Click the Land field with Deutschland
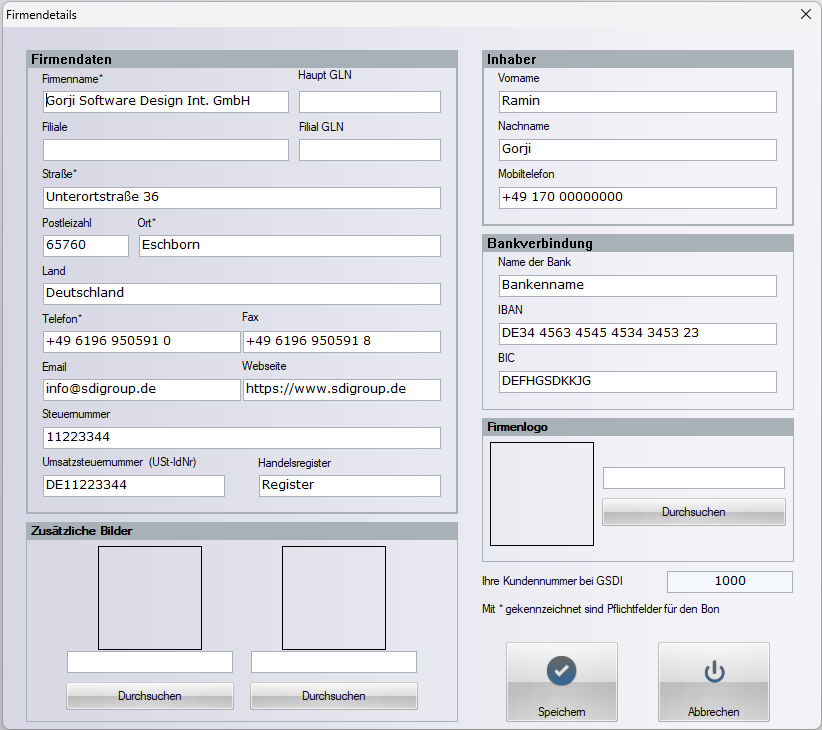 [x=242, y=294]
